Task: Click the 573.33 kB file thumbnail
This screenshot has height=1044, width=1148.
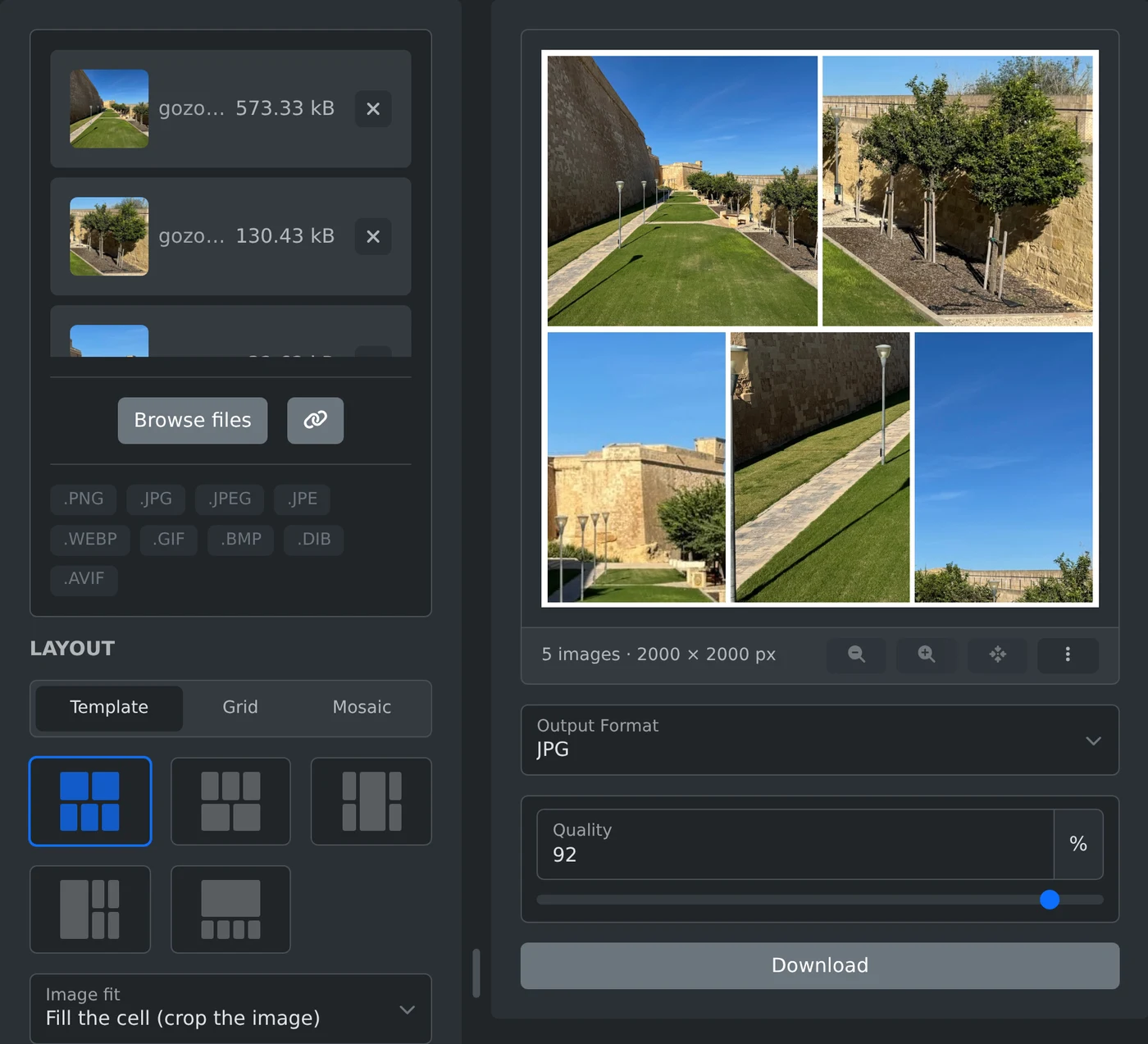Action: (109, 108)
